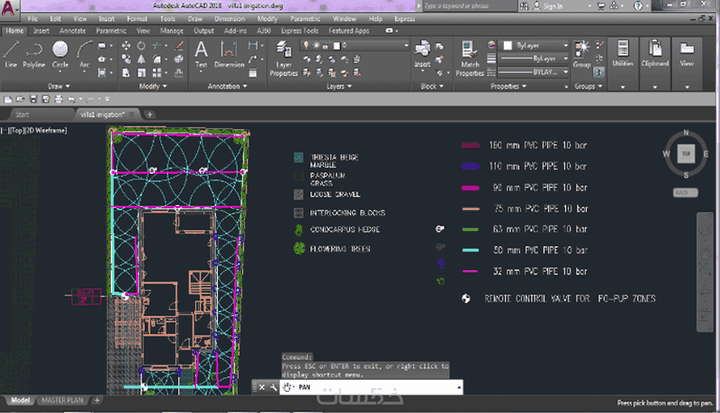Viewport: 720px width, 413px height.
Task: Toggle group selection on/off icon
Action: pyautogui.click(x=599, y=72)
